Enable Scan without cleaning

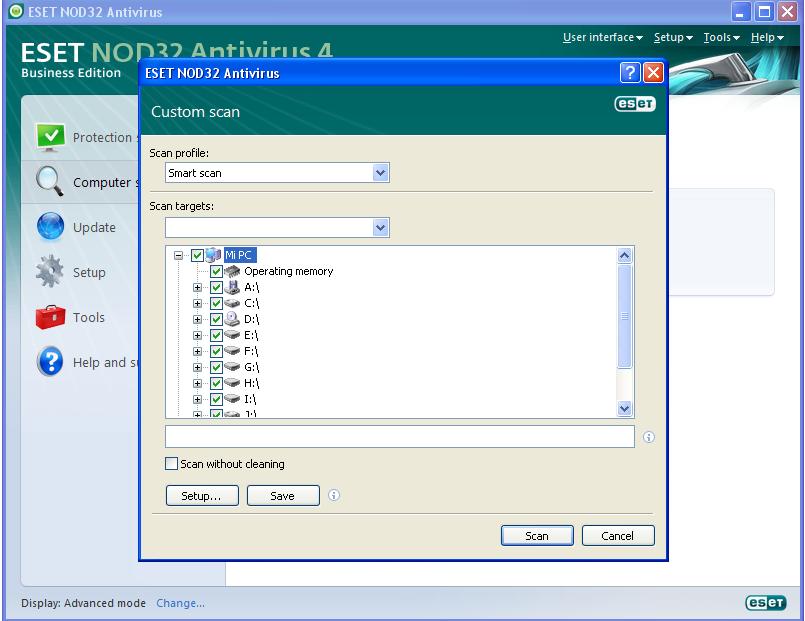click(171, 463)
